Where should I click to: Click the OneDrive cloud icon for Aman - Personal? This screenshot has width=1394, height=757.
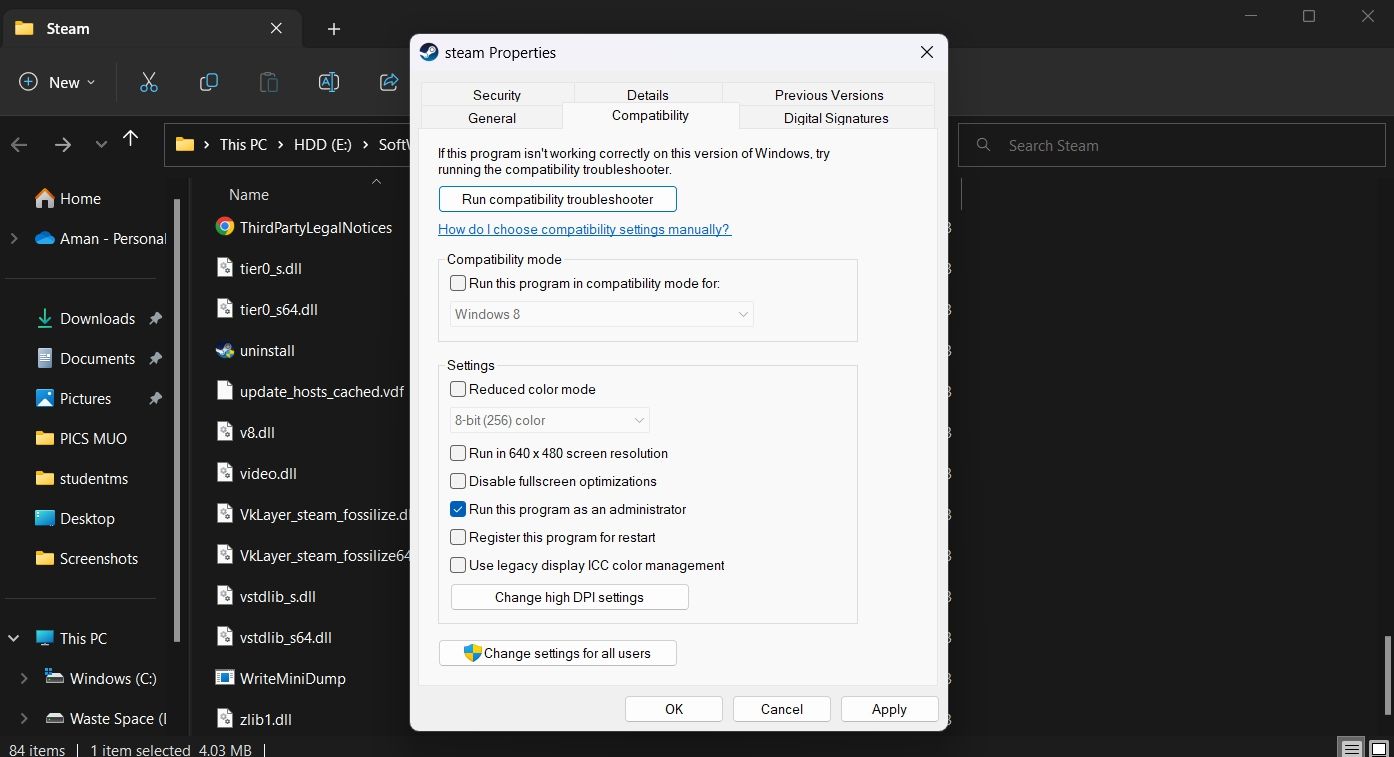(x=45, y=238)
